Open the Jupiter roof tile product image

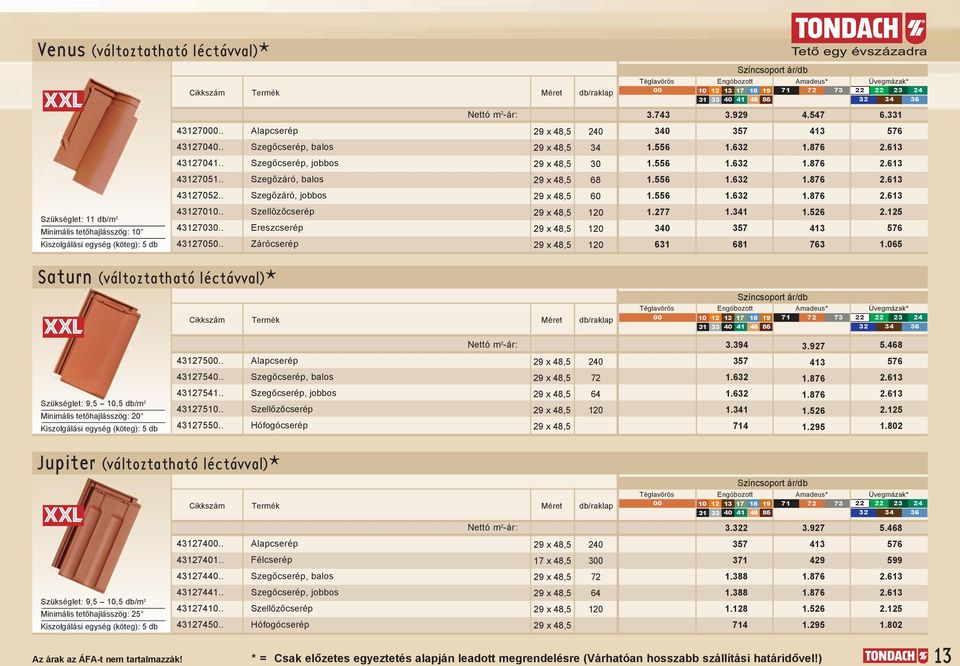(97, 536)
